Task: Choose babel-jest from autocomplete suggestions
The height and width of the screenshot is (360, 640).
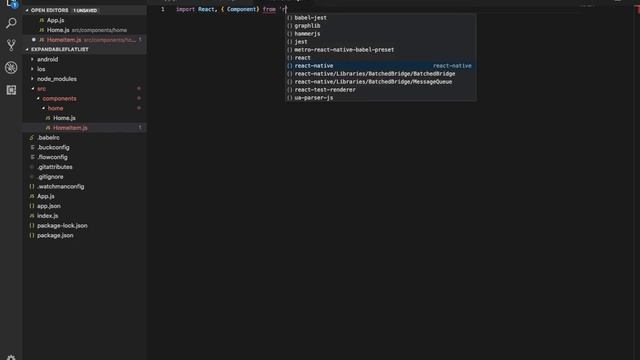Action: 380,18
